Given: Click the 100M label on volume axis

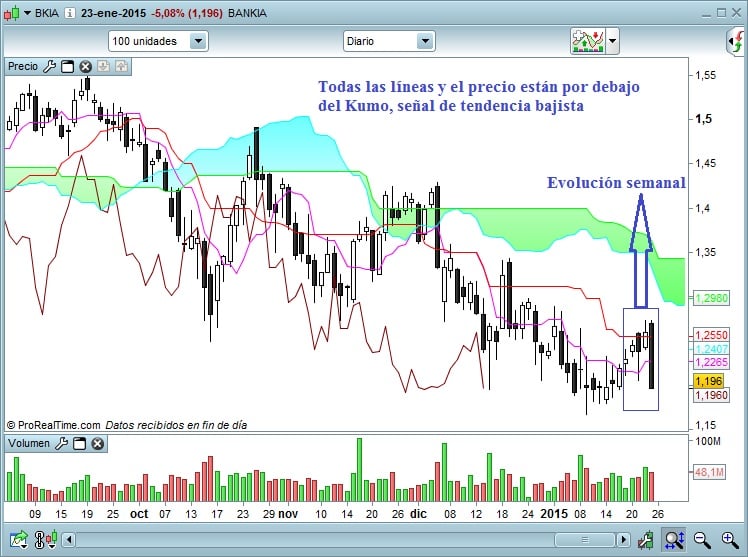Looking at the screenshot, I should click(708, 441).
